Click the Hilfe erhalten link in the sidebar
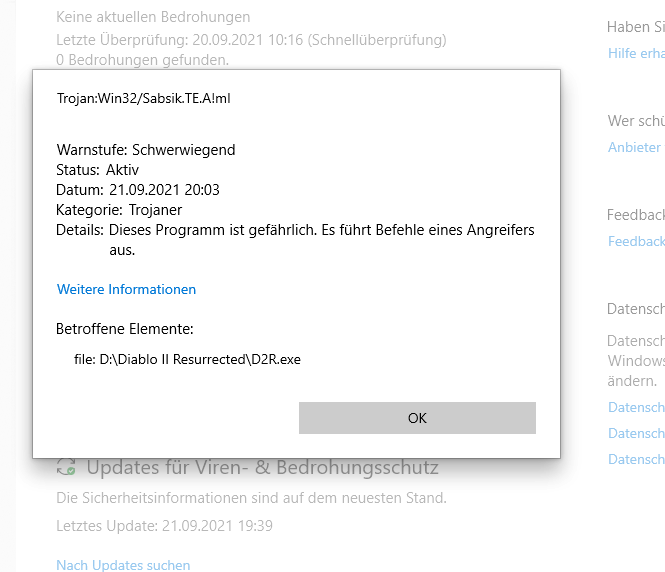Screen dimensions: 665x572 [636, 53]
